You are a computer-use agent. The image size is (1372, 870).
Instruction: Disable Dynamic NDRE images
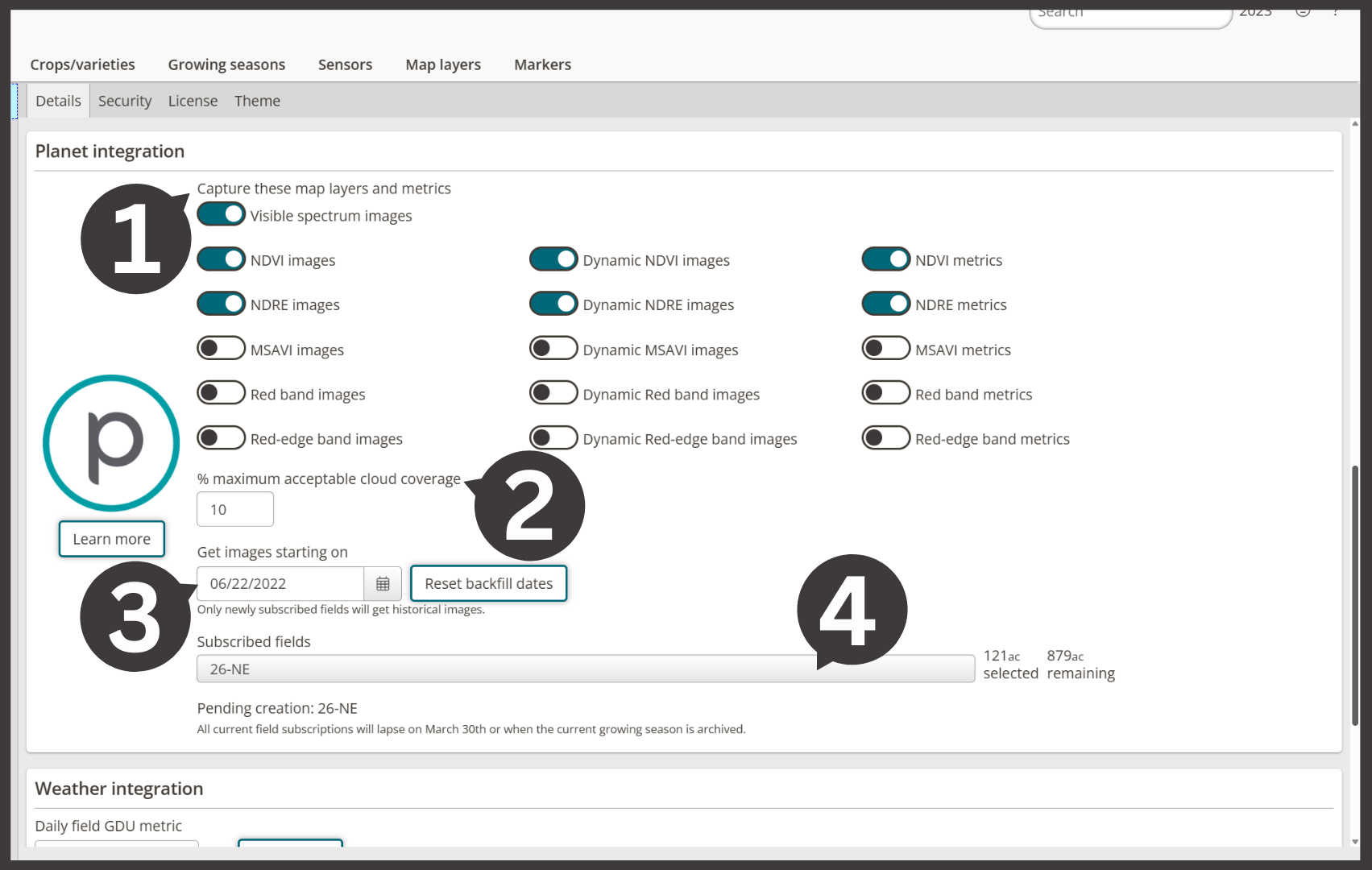553,304
